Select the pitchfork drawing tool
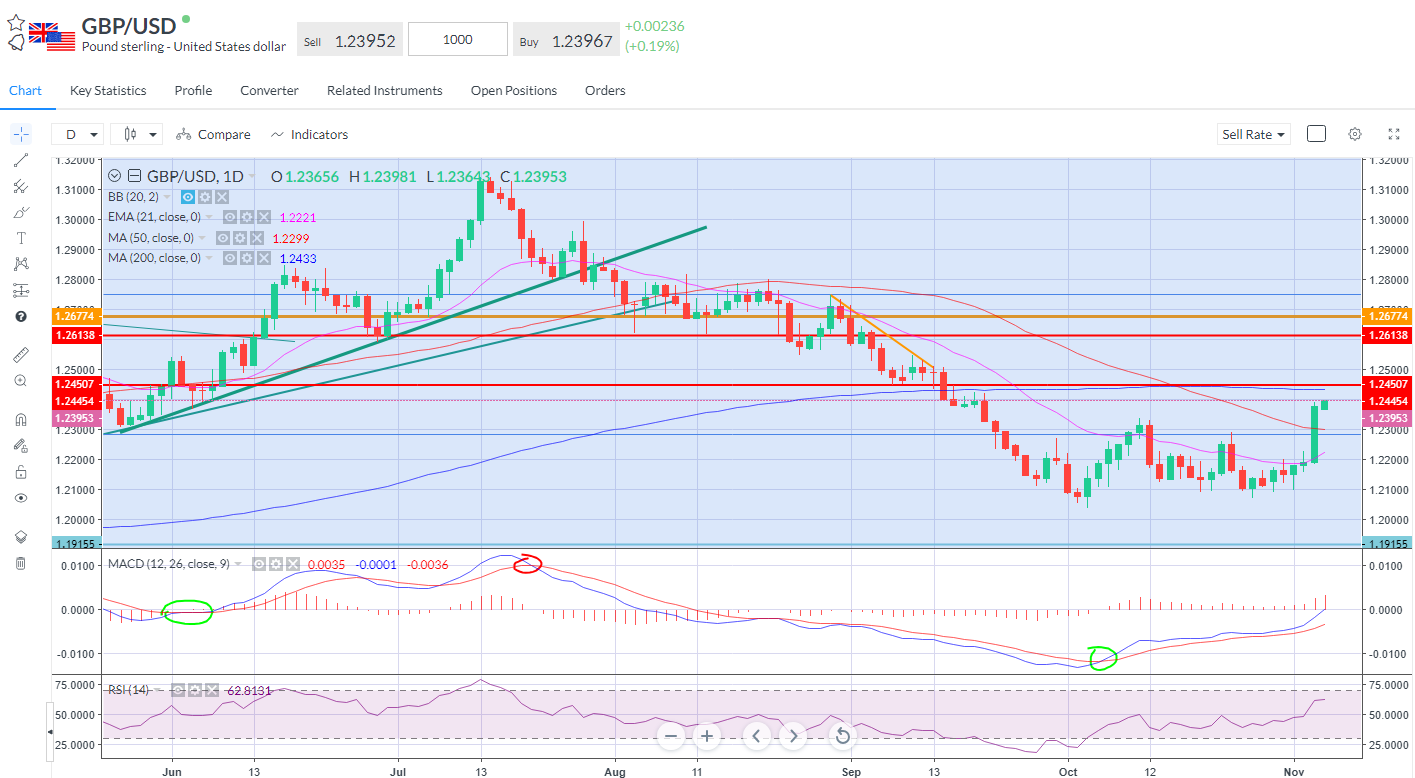This screenshot has height=778, width=1415. (x=20, y=186)
